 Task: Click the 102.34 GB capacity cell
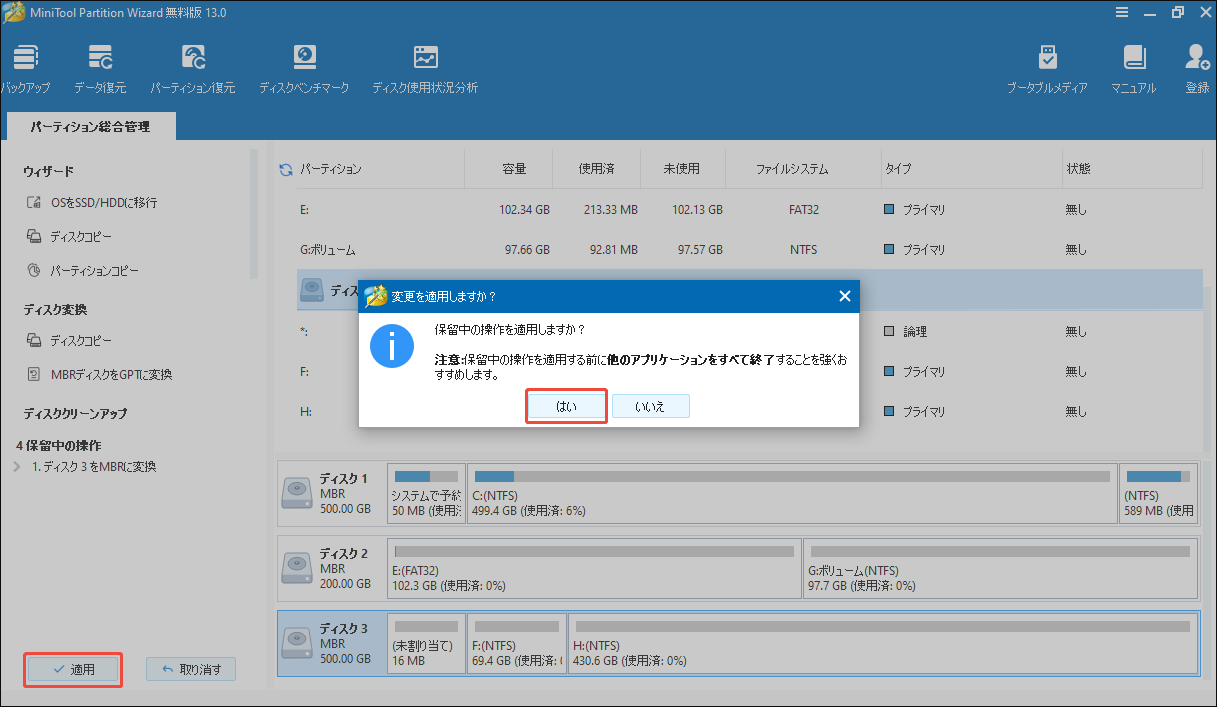(526, 210)
